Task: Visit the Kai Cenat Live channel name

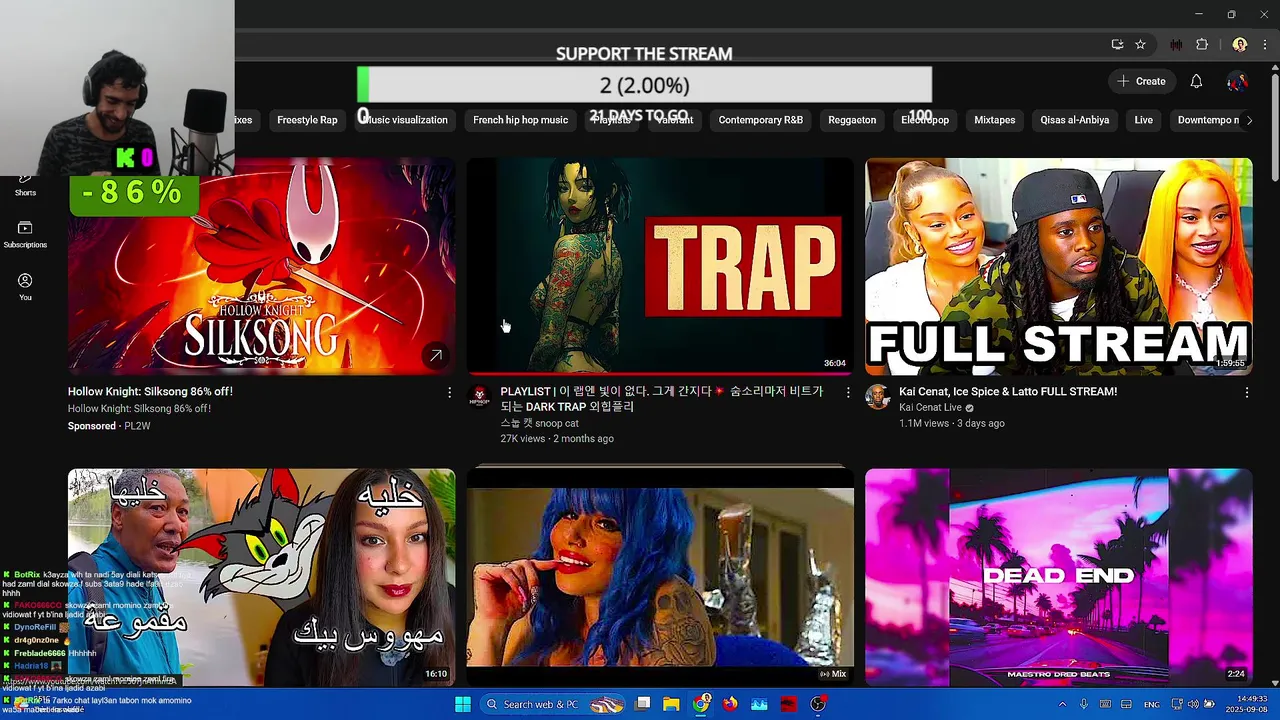Action: point(930,408)
